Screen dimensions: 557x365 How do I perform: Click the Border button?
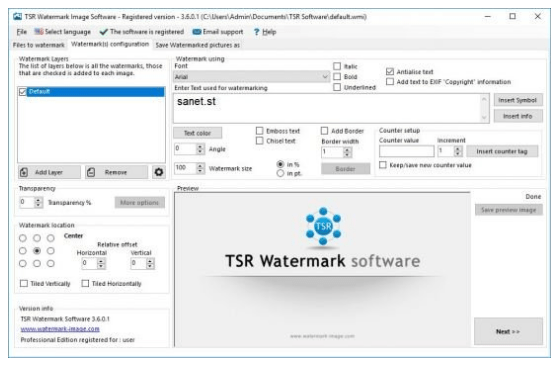point(345,169)
